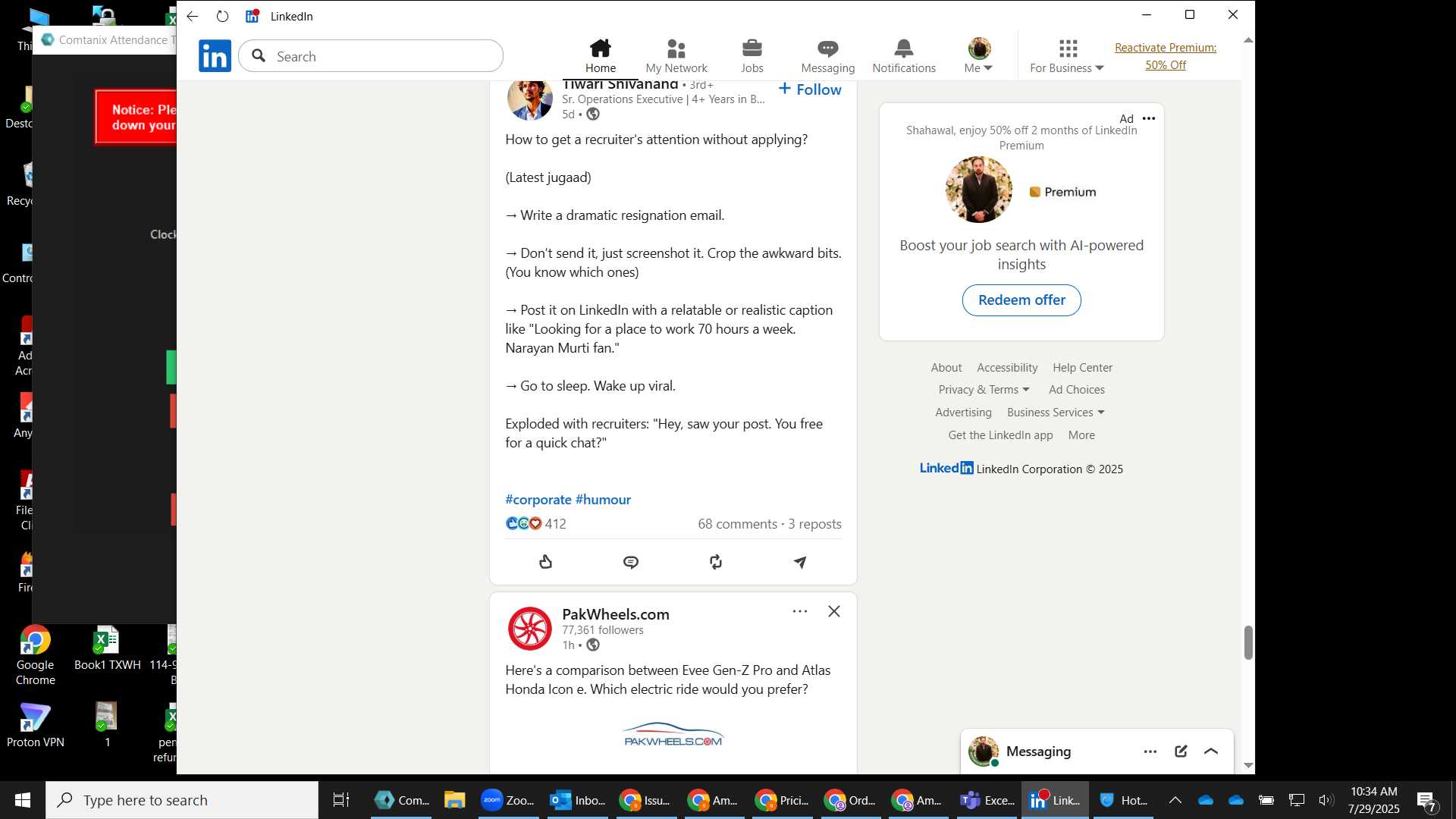Open the volume control in tray
The height and width of the screenshot is (819, 1456).
coord(1326,800)
